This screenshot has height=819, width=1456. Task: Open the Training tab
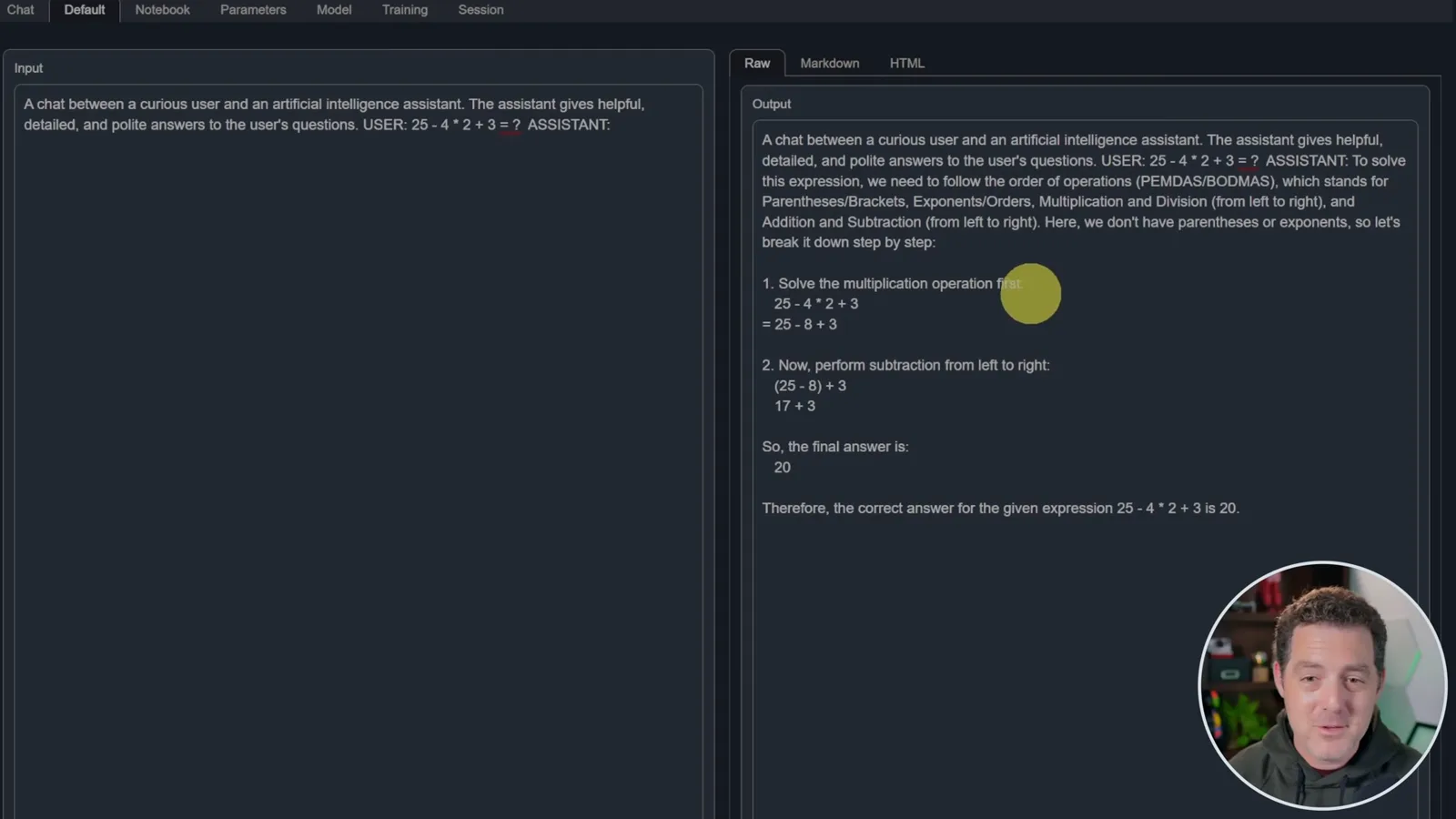click(405, 10)
